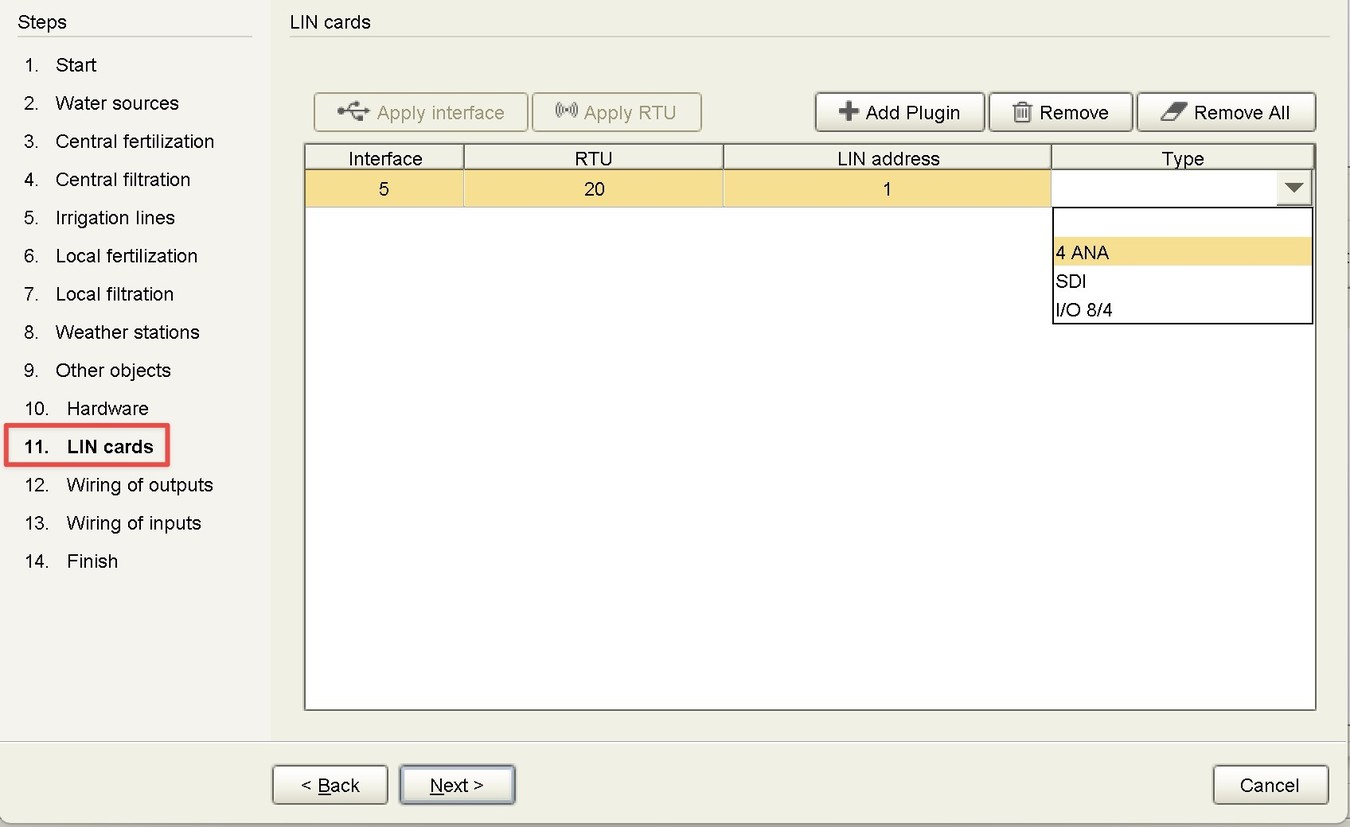This screenshot has height=827, width=1350.
Task: Select the blank option in Type list
Action: click(x=1182, y=223)
